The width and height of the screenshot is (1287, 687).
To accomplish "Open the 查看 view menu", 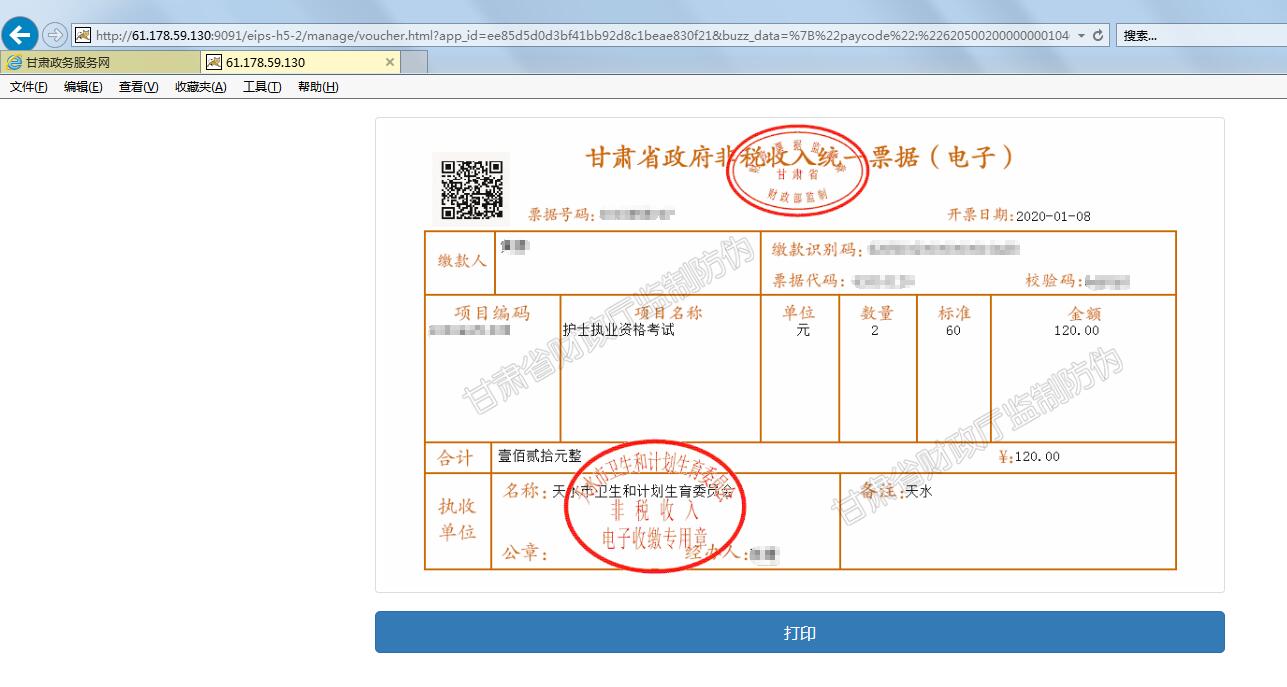I will 136,87.
